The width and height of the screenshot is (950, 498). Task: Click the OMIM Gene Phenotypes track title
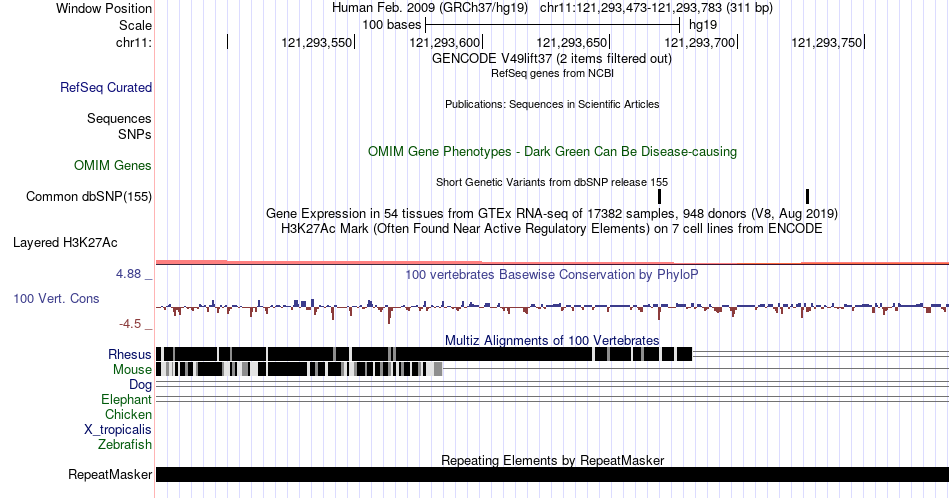pyautogui.click(x=552, y=151)
